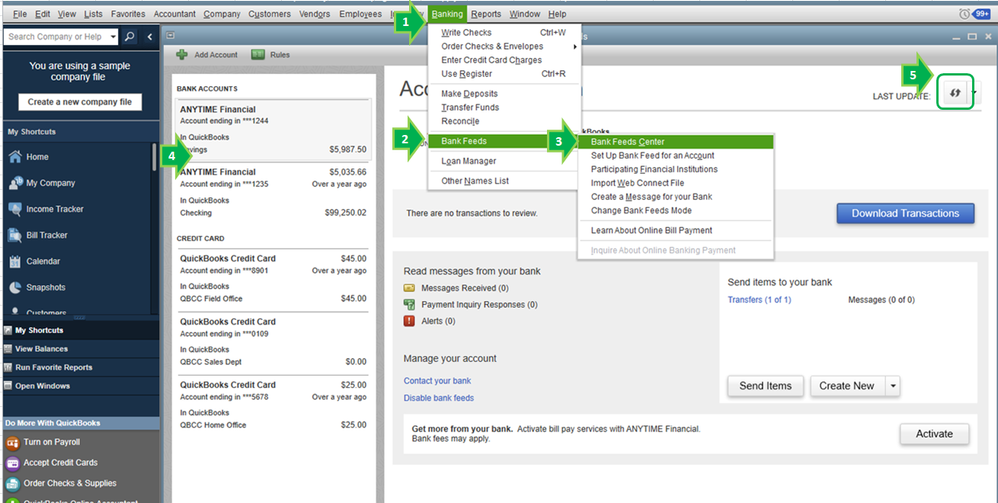Click the search magnifier icon
This screenshot has height=503, width=998.
pos(129,37)
